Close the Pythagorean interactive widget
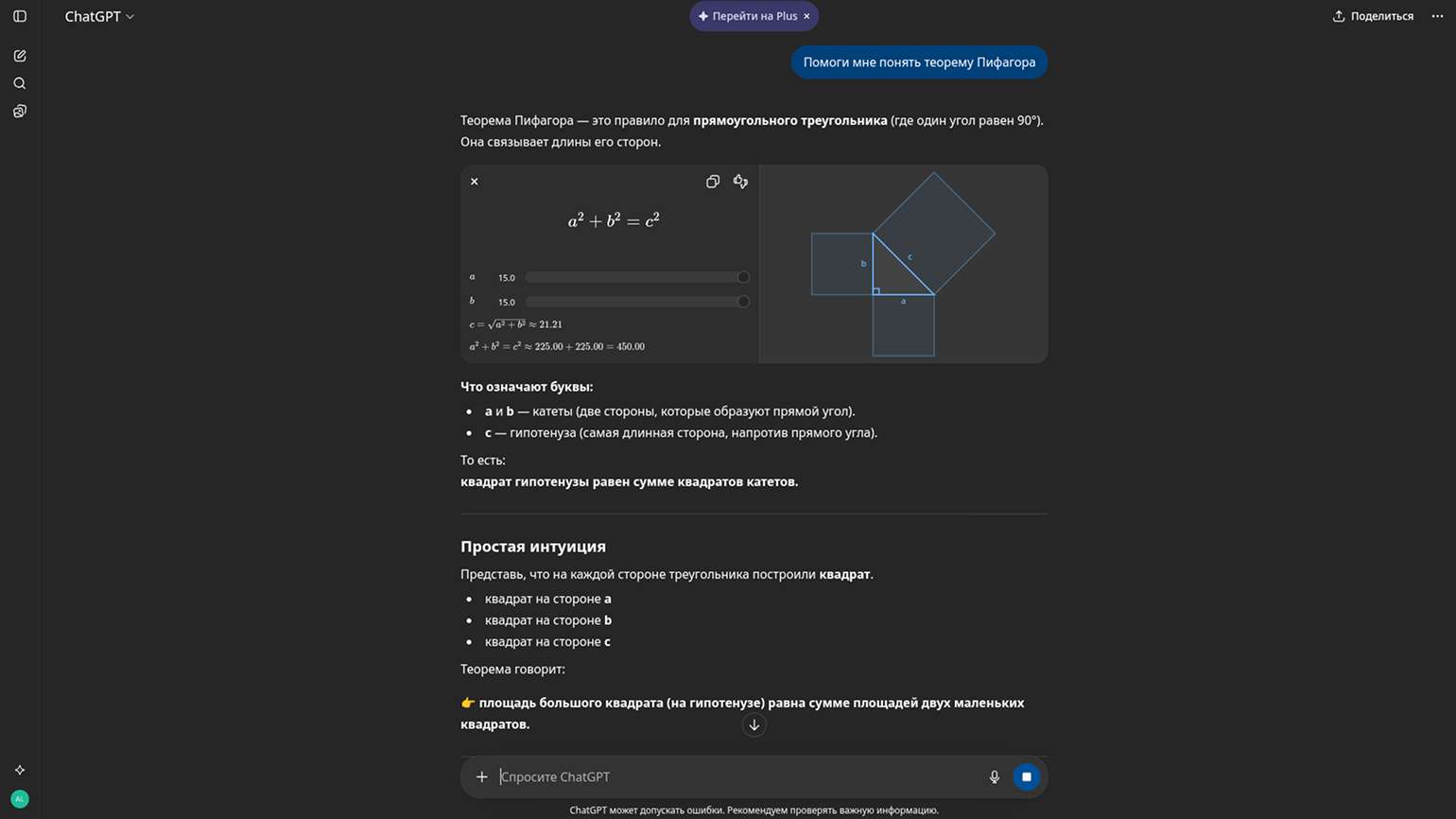Screen dimensions: 1456x819 coord(475,182)
